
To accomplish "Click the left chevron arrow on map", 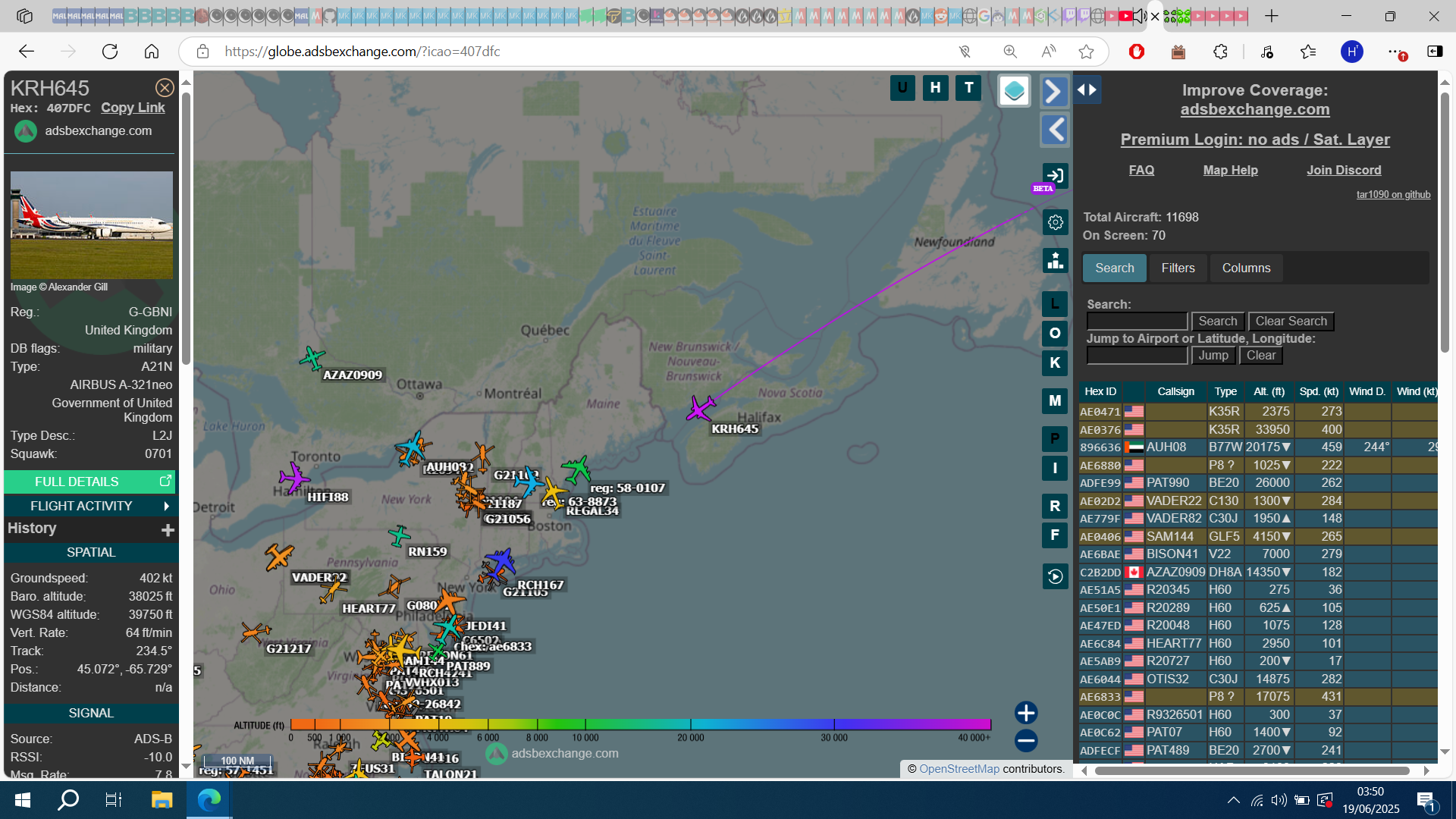I will coord(1054,130).
